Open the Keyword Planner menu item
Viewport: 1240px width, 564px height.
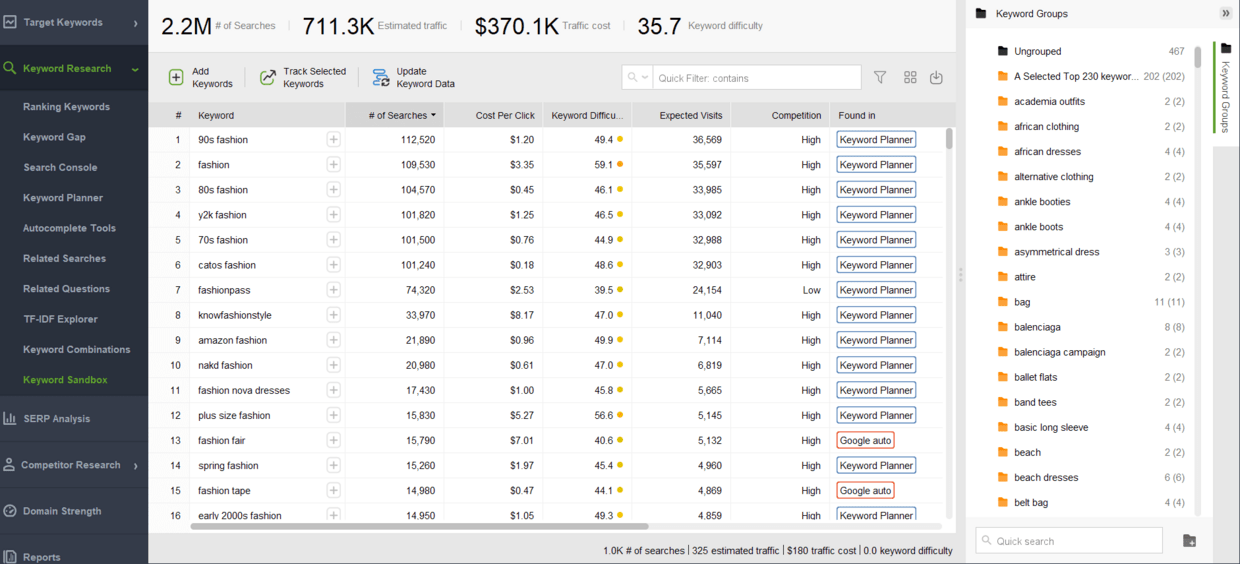tap(63, 198)
